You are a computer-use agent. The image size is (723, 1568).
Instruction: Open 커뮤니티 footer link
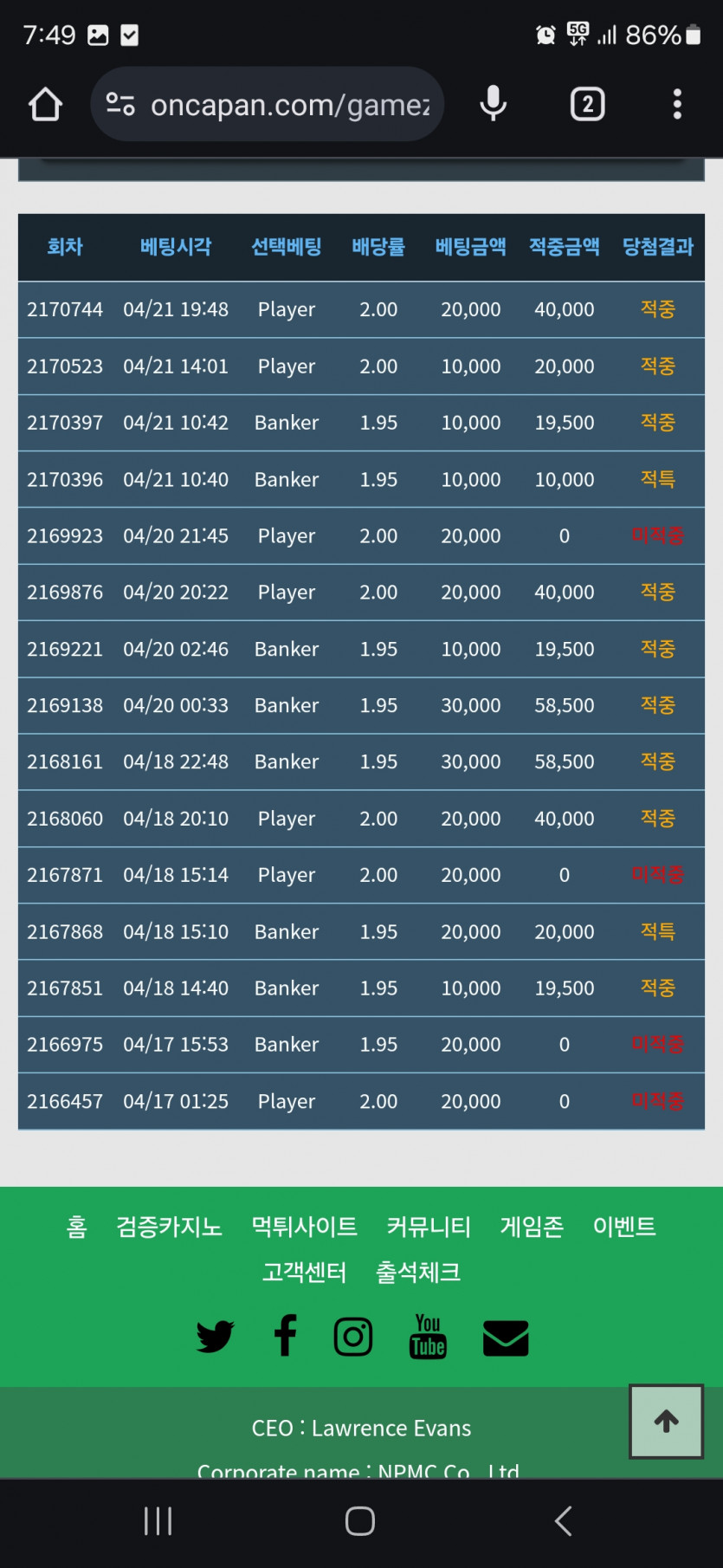[429, 1227]
